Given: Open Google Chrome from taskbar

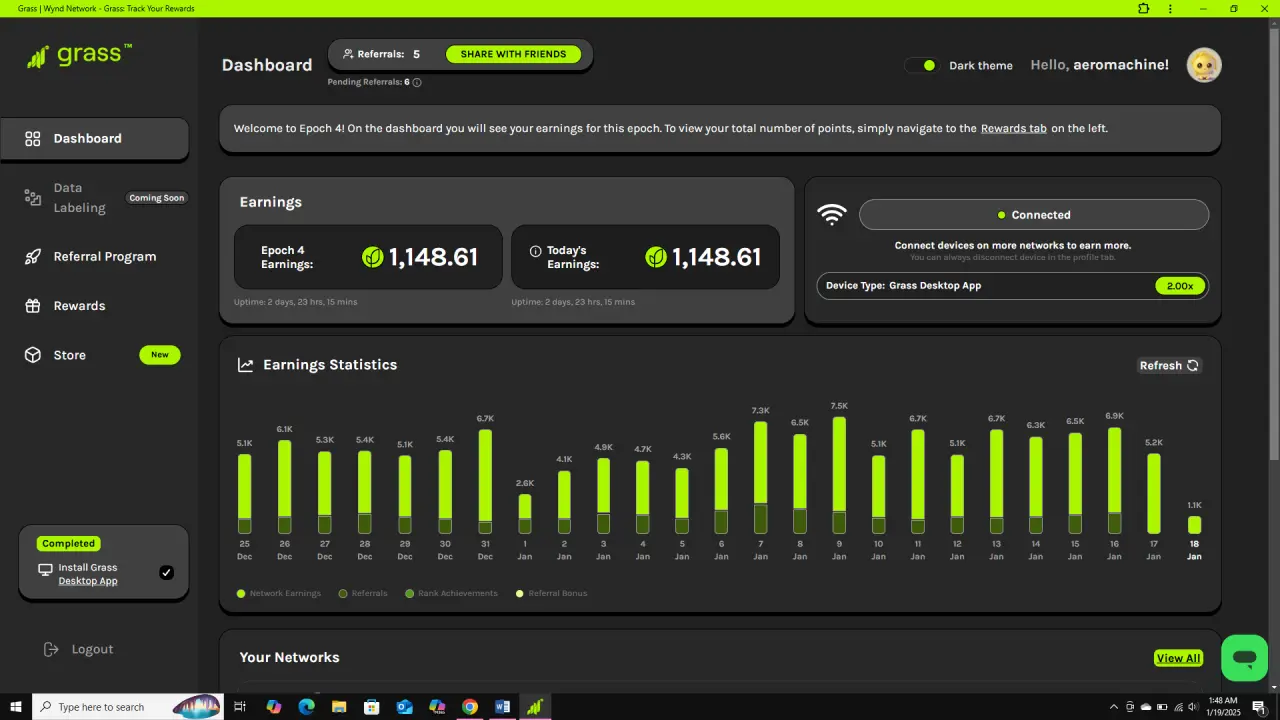Looking at the screenshot, I should (470, 707).
